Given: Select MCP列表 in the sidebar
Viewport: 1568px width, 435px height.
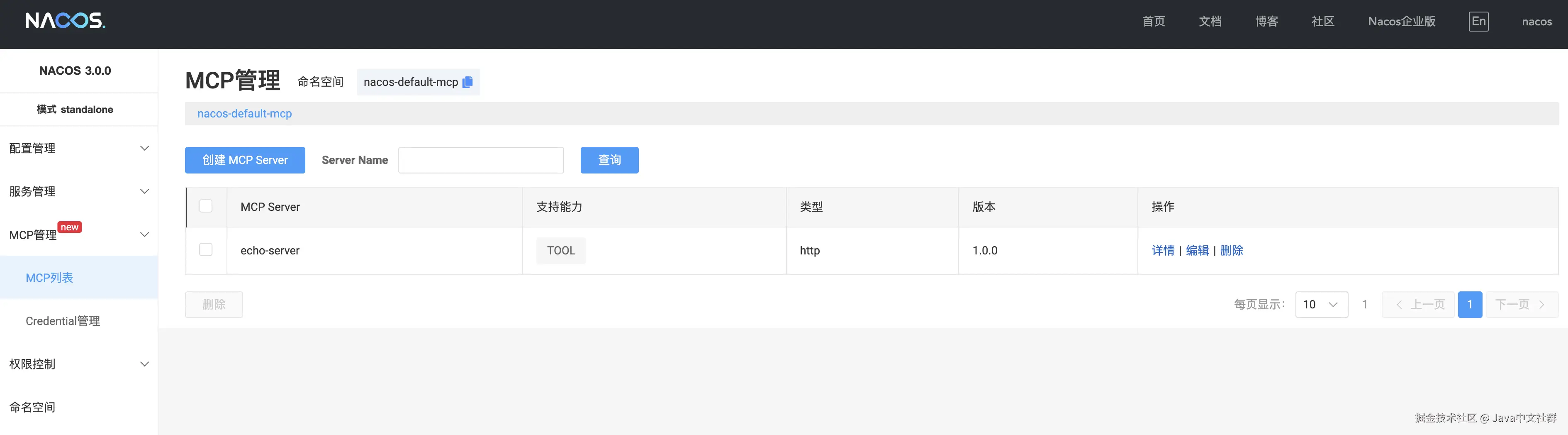Looking at the screenshot, I should pyautogui.click(x=49, y=278).
